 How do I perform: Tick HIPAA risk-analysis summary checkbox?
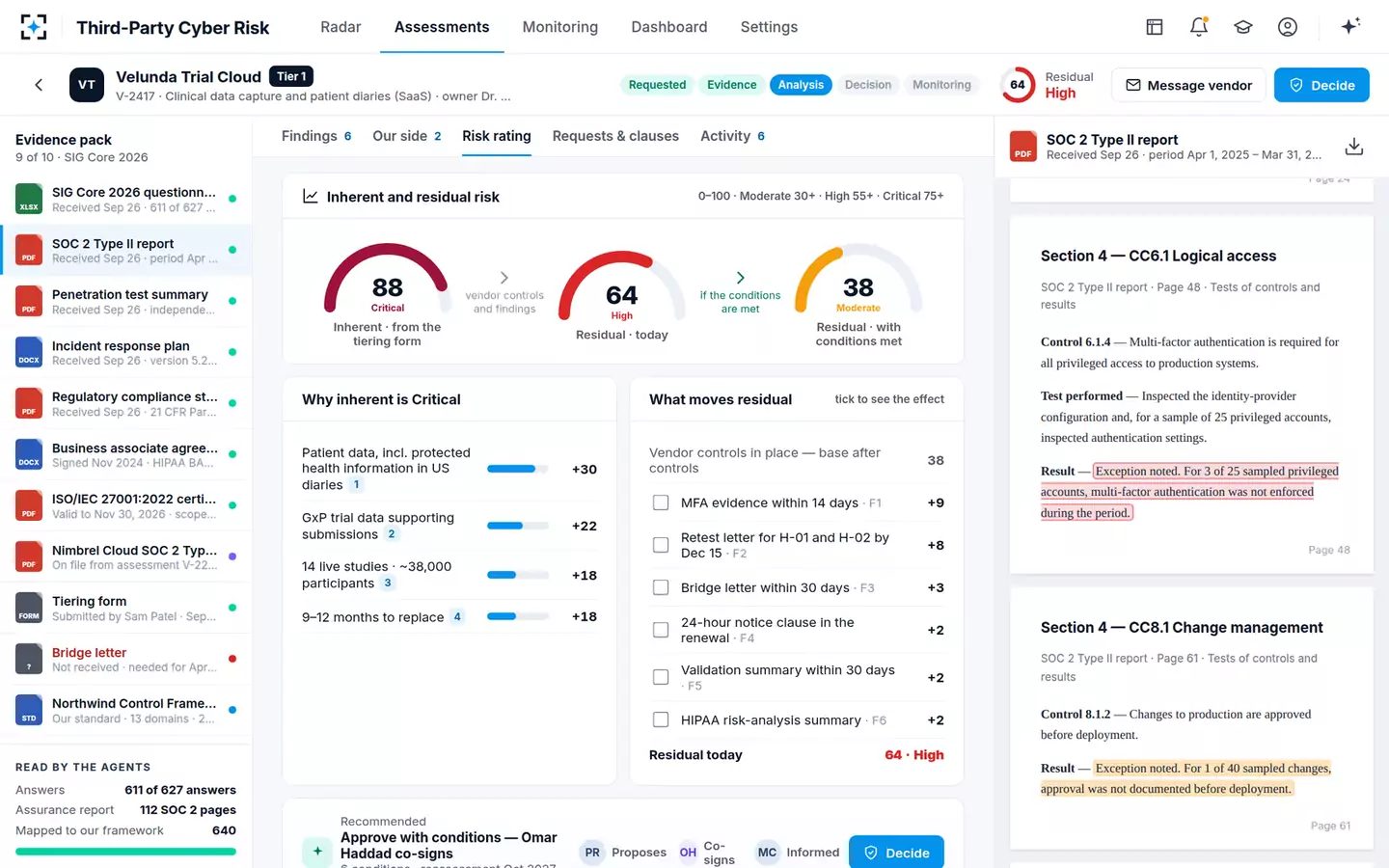pos(661,719)
